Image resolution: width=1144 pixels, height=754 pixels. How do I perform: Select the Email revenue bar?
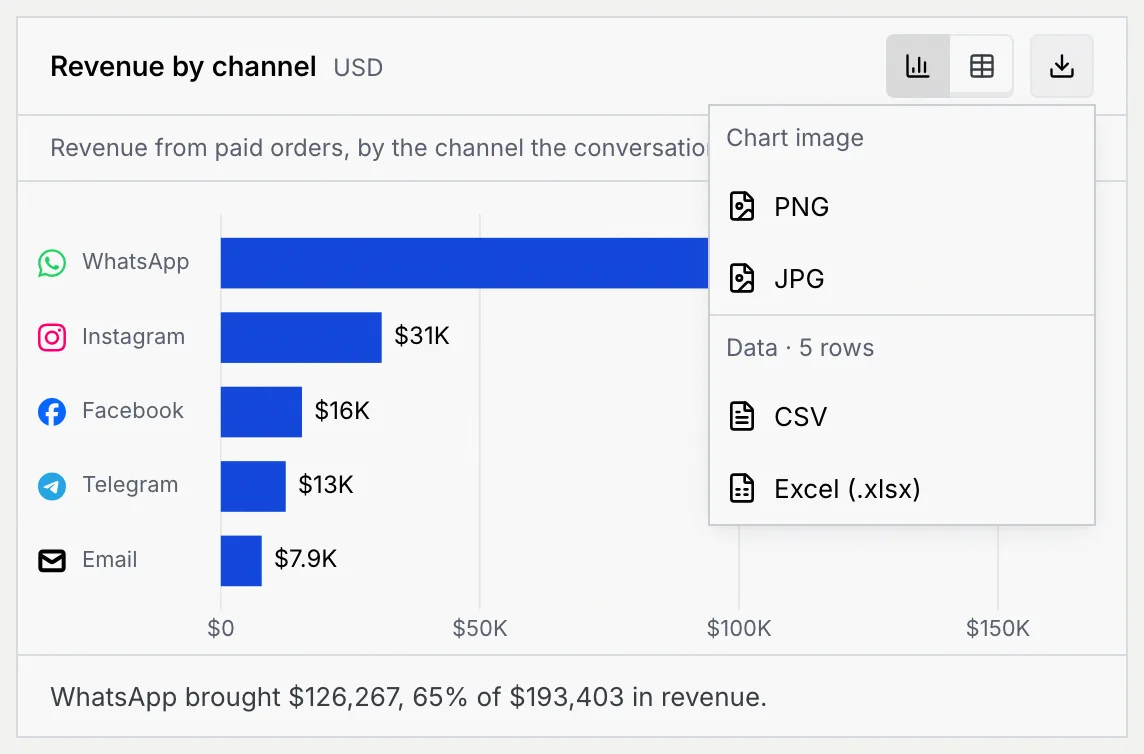click(x=241, y=561)
